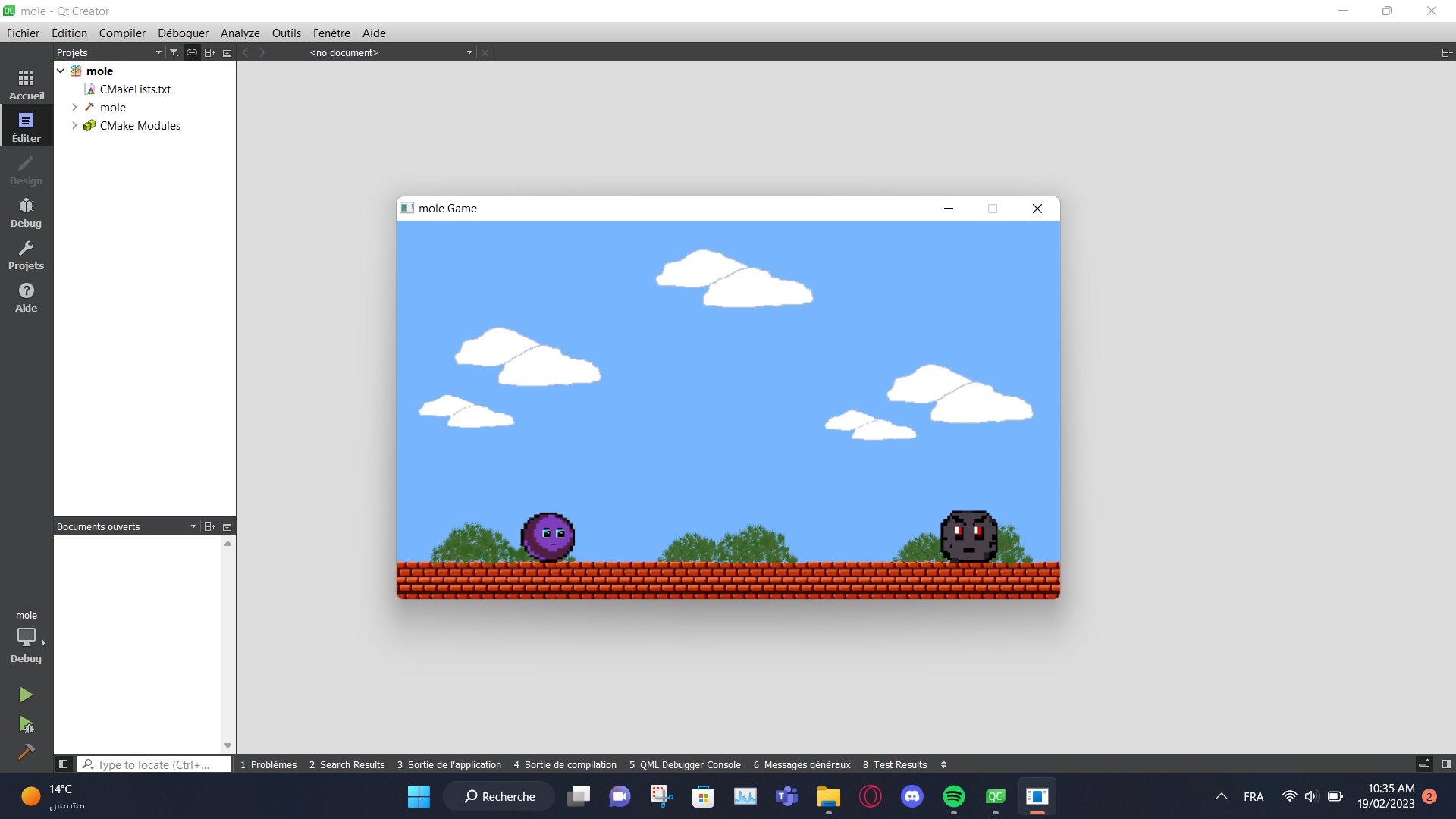Select the mole Debug kit selector
Viewport: 1456px width, 819px height.
[x=27, y=637]
